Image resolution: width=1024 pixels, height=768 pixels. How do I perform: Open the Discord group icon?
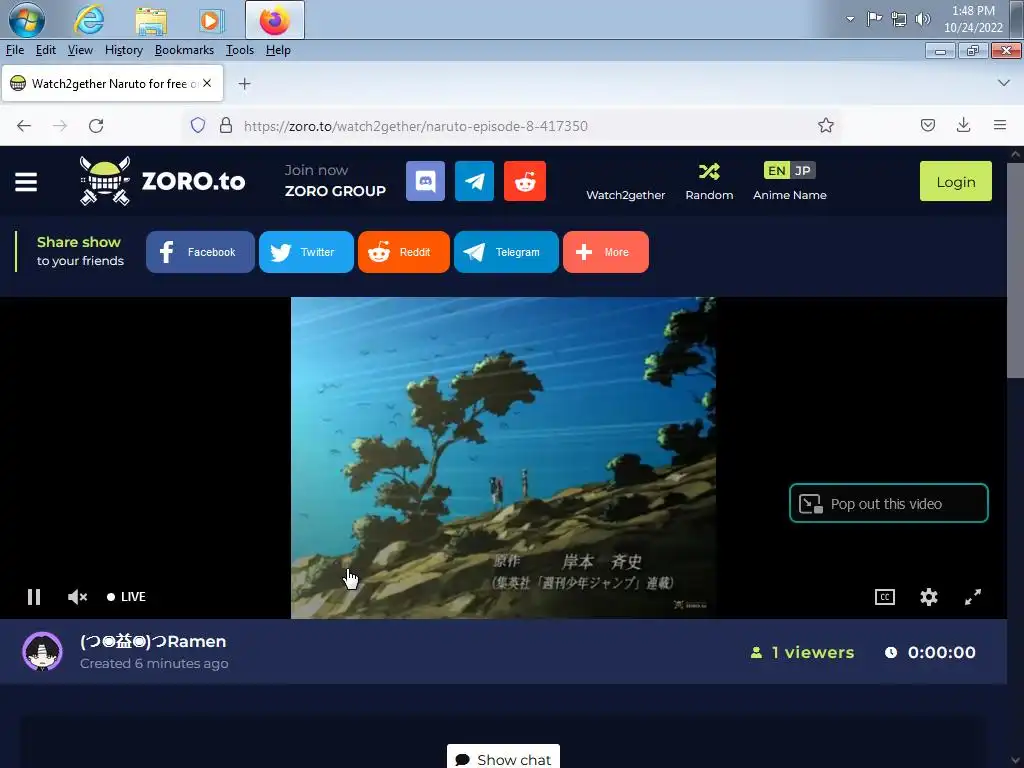425,181
